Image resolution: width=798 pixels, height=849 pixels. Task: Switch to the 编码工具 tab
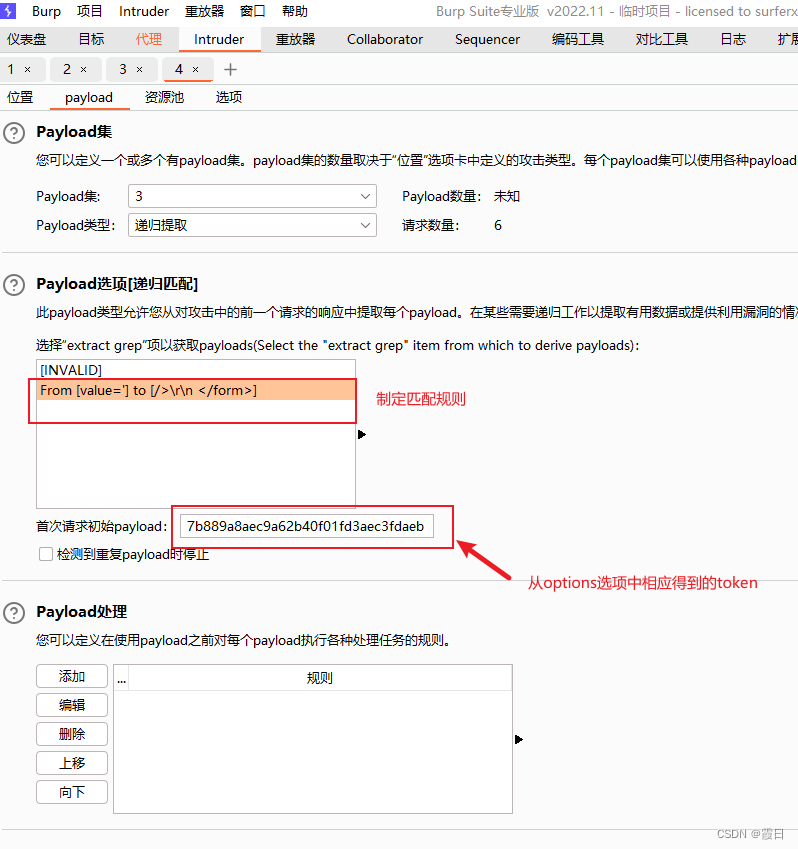(578, 39)
